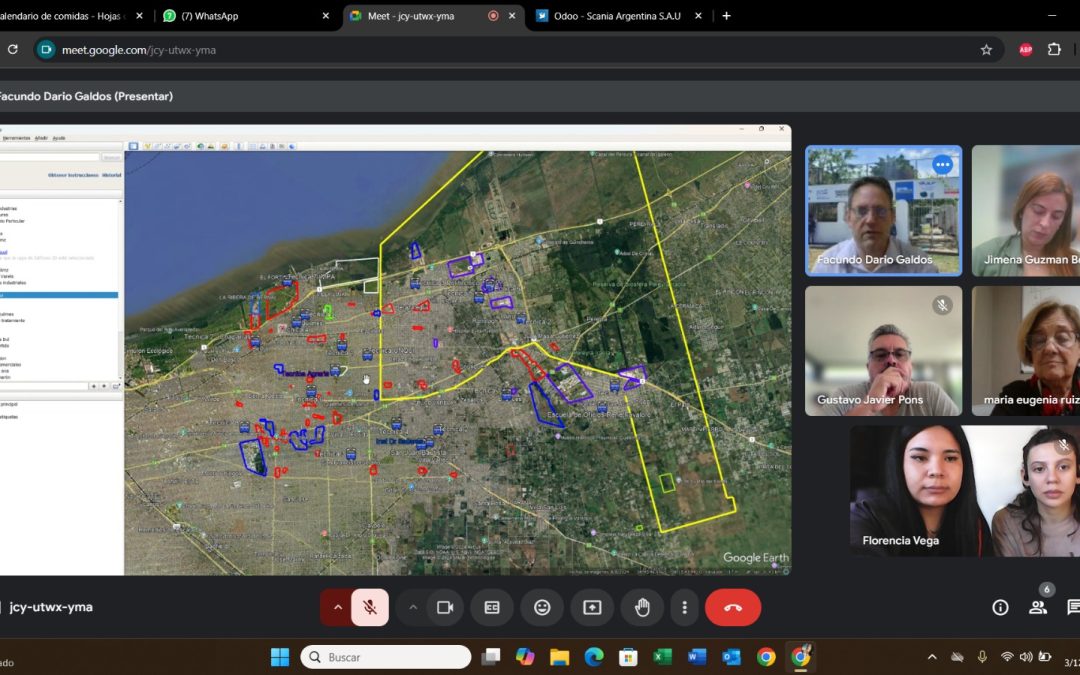Click the present screen icon
The height and width of the screenshot is (675, 1080).
pos(592,608)
